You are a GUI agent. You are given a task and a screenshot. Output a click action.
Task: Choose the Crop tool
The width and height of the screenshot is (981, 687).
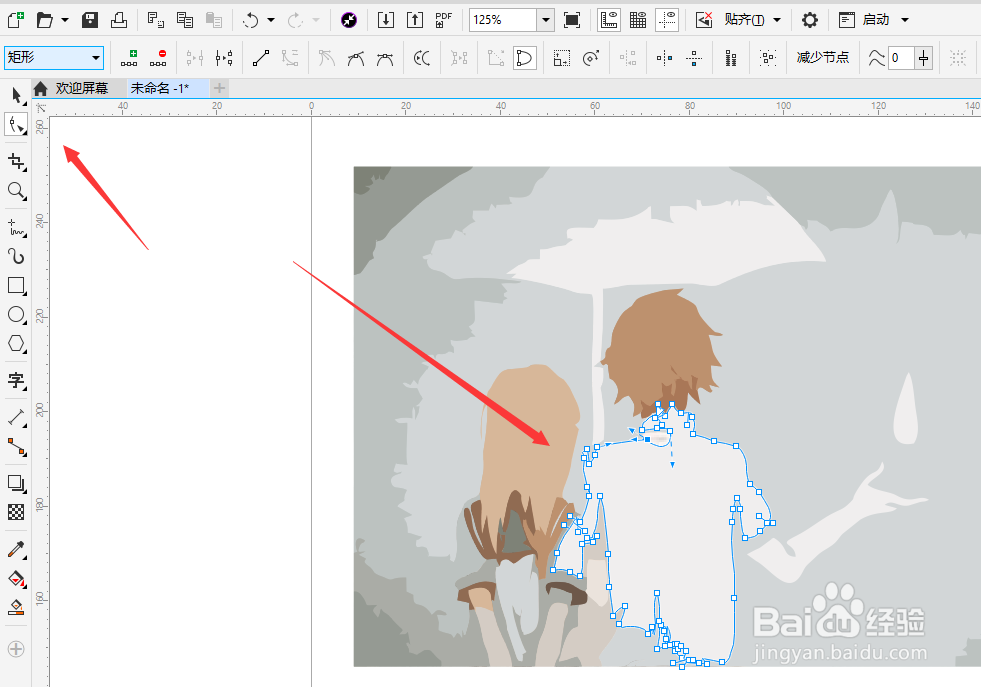pos(16,162)
